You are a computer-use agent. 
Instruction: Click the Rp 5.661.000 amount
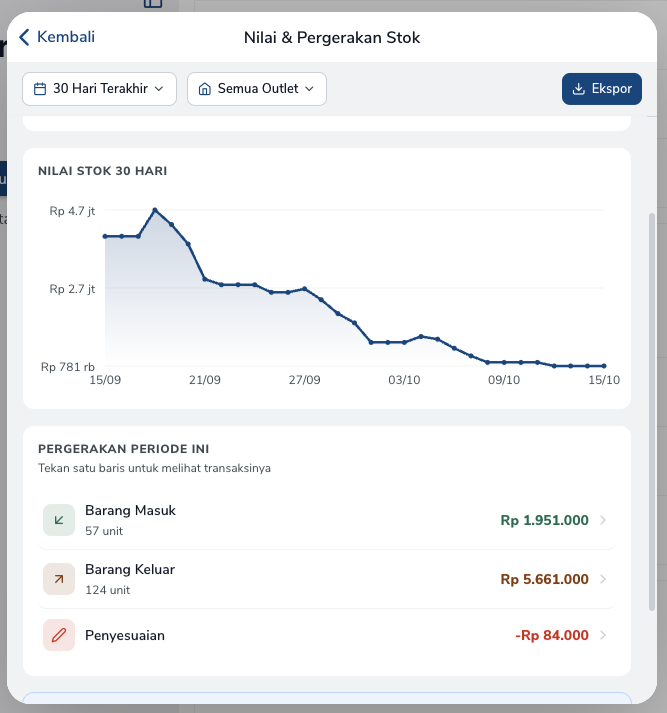point(544,579)
